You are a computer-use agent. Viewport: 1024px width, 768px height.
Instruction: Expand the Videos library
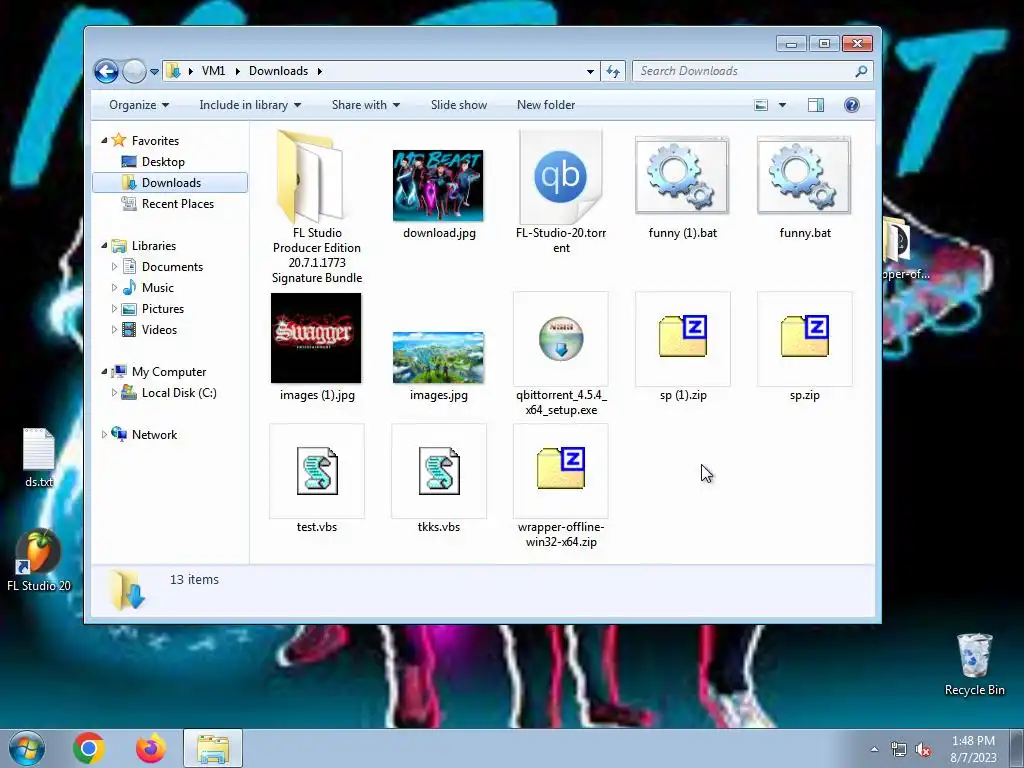pos(114,330)
